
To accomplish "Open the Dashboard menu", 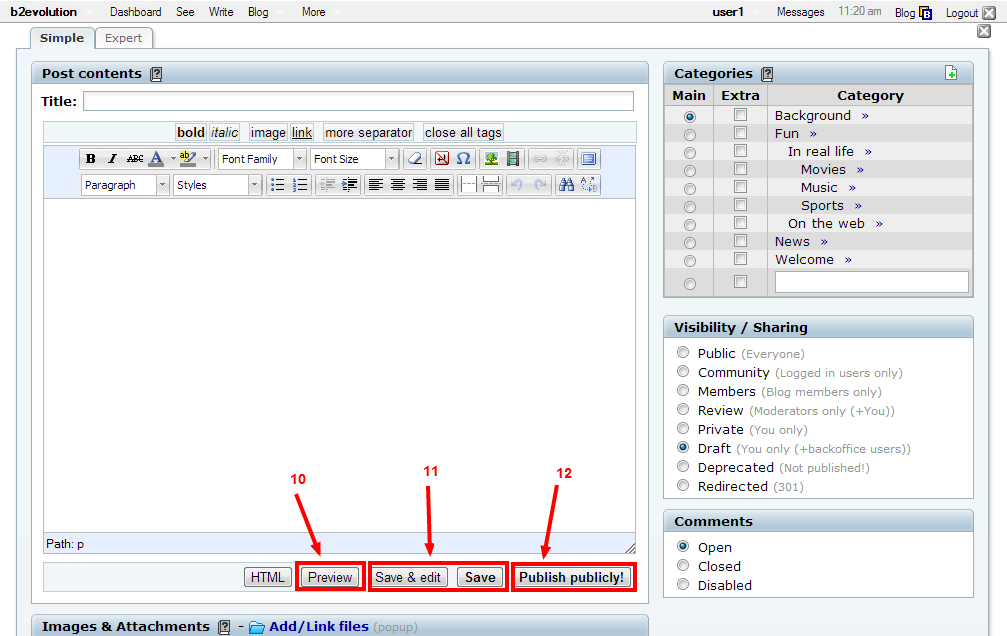I will [136, 12].
